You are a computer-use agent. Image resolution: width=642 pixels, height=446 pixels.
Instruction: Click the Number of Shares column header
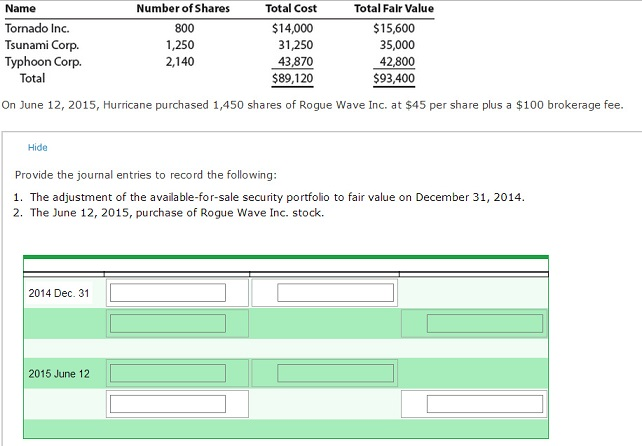pyautogui.click(x=183, y=9)
